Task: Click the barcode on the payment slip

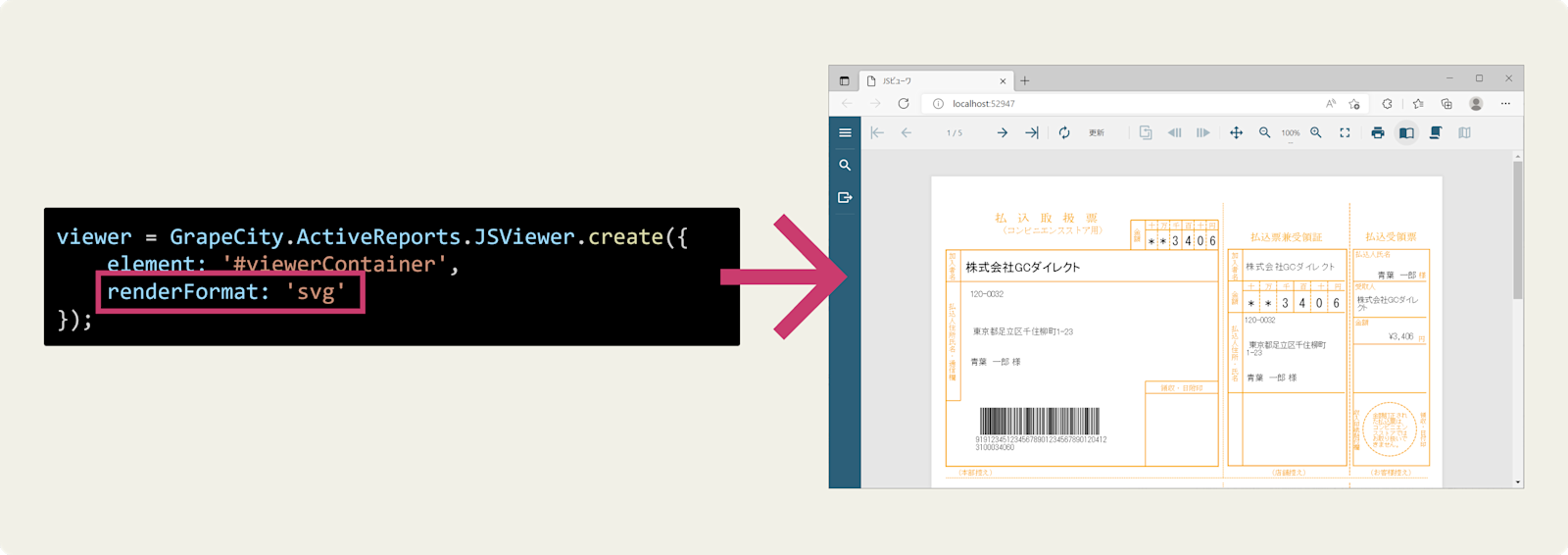Action: (1040, 422)
